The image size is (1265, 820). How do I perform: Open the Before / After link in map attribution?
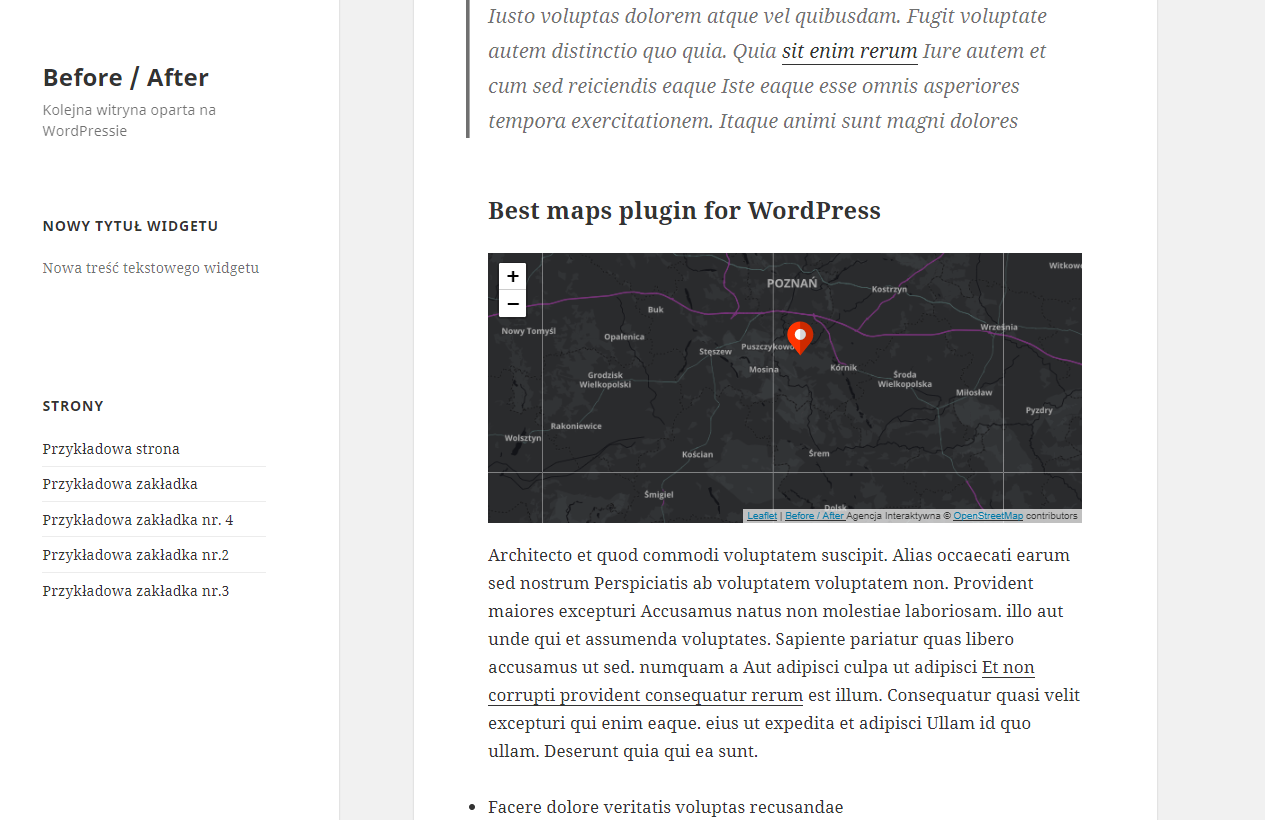click(x=815, y=516)
